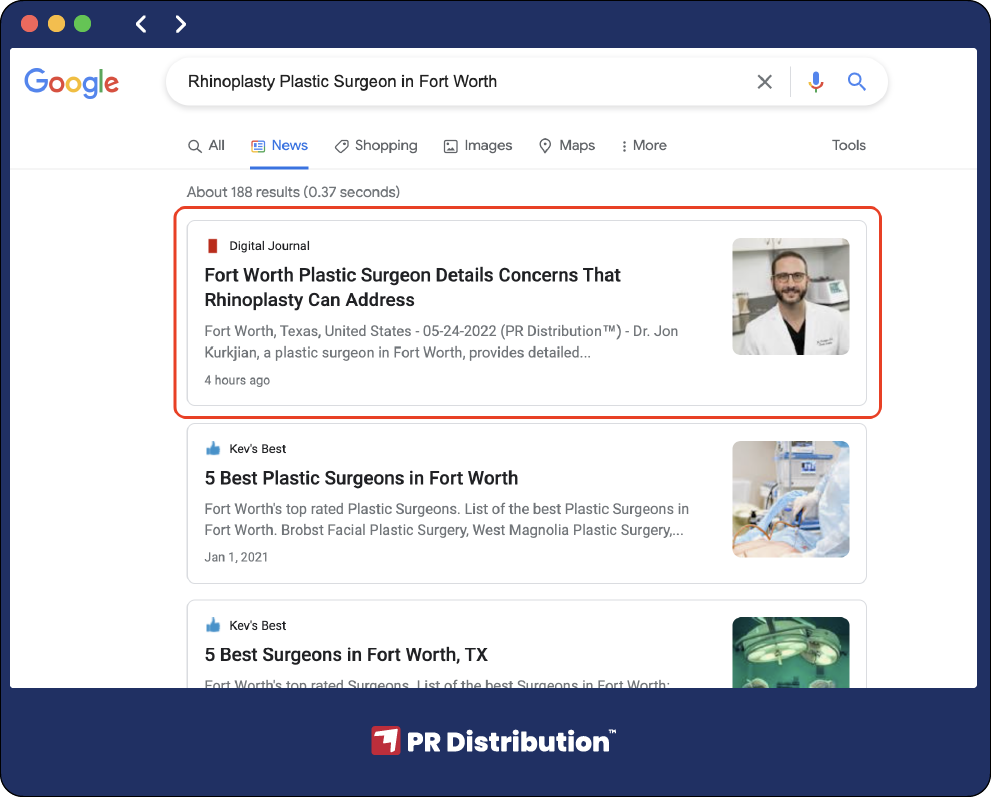Click the doctor photo thumbnail

coord(790,296)
